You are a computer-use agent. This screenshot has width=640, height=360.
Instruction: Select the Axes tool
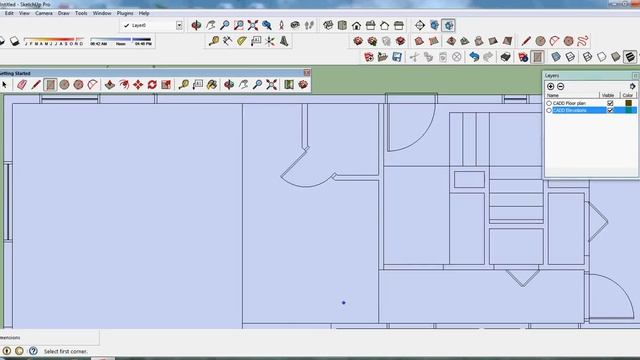[270, 41]
